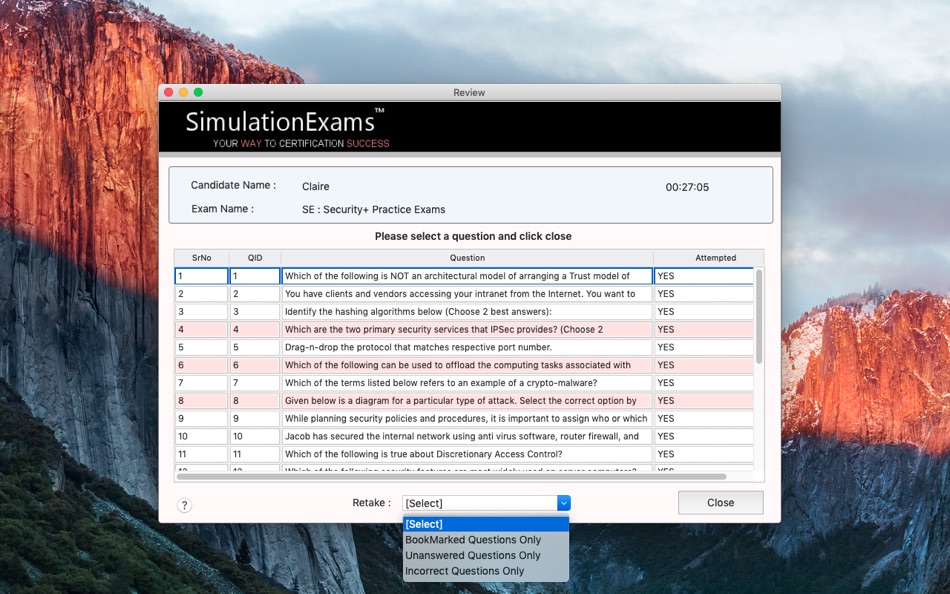This screenshot has width=950, height=594.
Task: Select question 'Given below is a diagram'
Action: click(467, 401)
